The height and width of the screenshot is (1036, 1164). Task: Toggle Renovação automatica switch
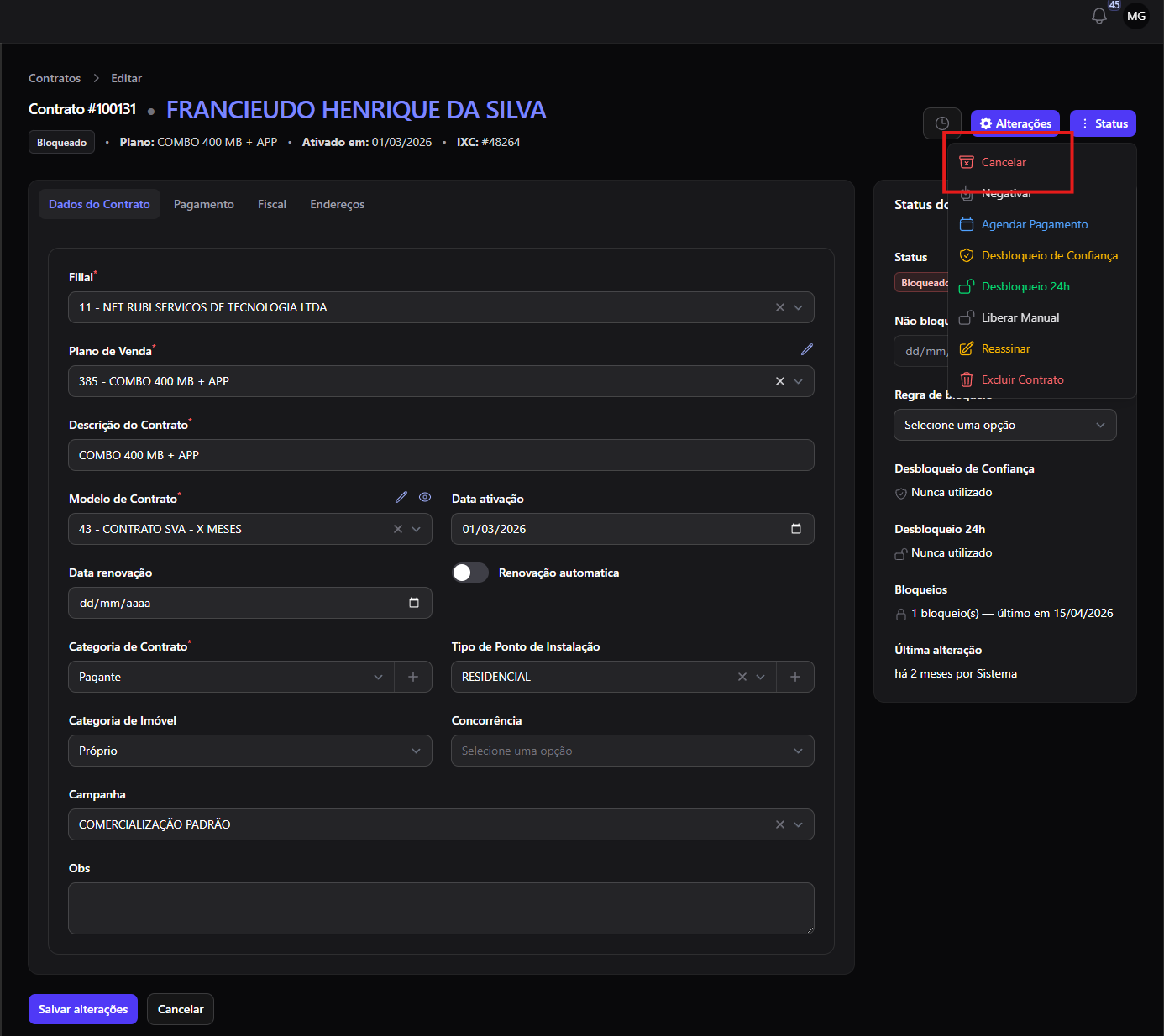coord(470,573)
